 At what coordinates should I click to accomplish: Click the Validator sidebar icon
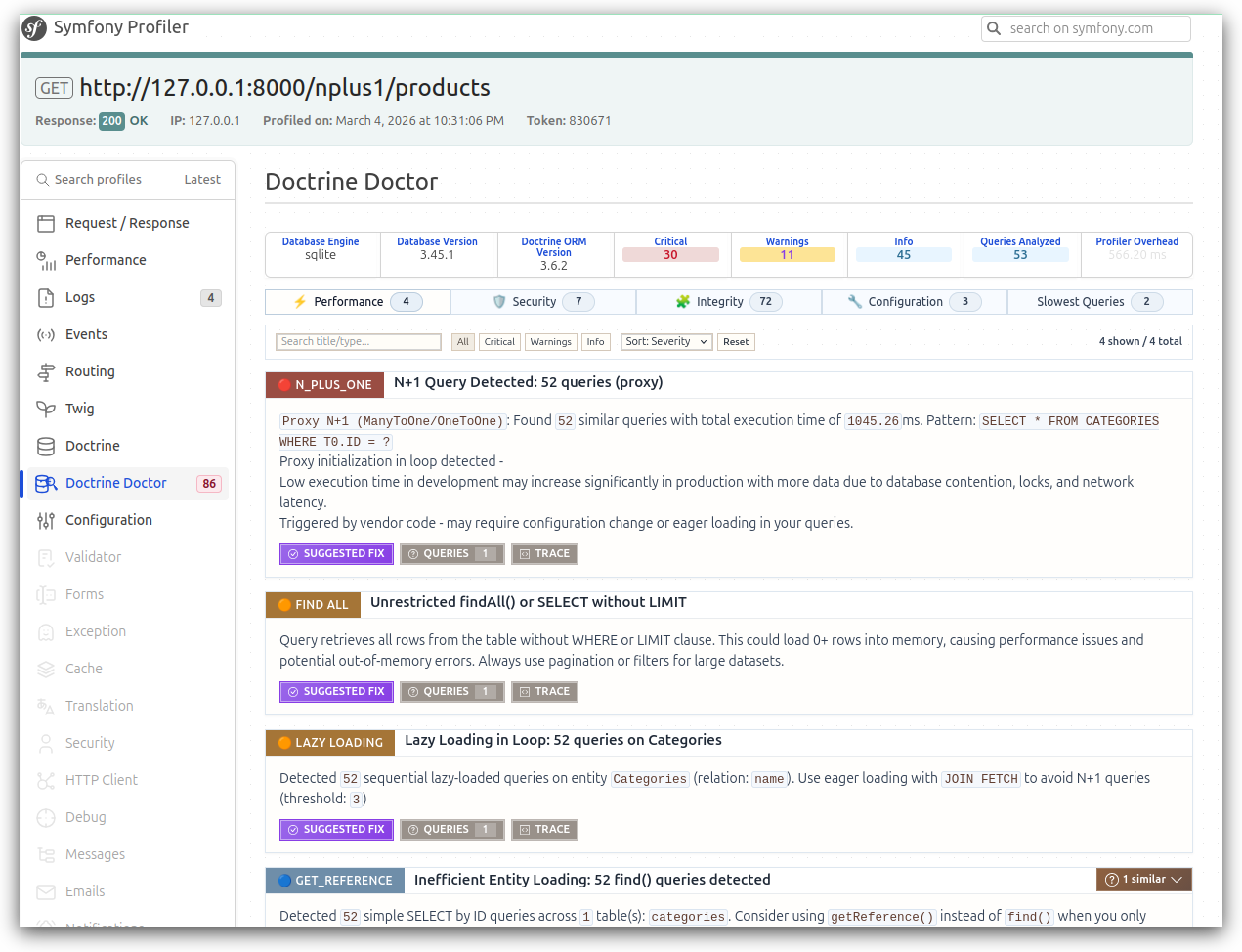click(46, 557)
